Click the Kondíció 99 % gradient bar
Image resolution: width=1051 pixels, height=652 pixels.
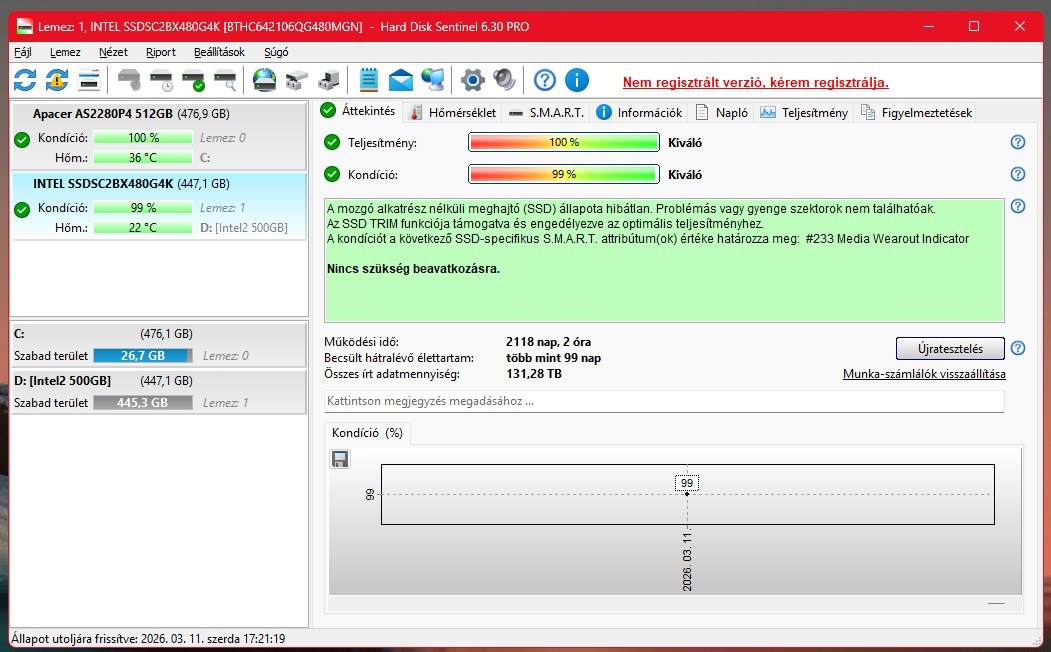564,174
